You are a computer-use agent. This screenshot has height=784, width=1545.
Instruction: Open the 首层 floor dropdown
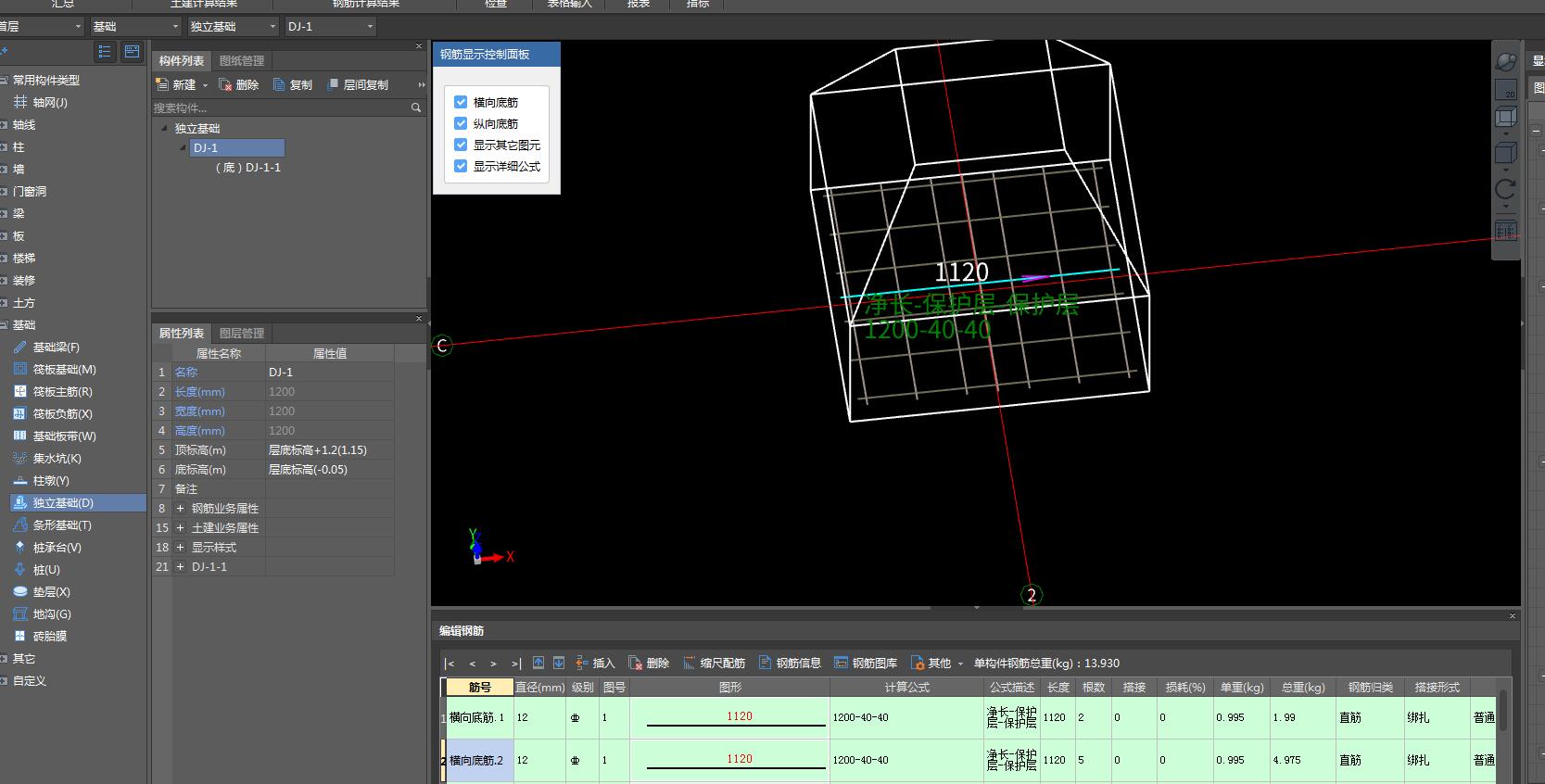click(41, 27)
